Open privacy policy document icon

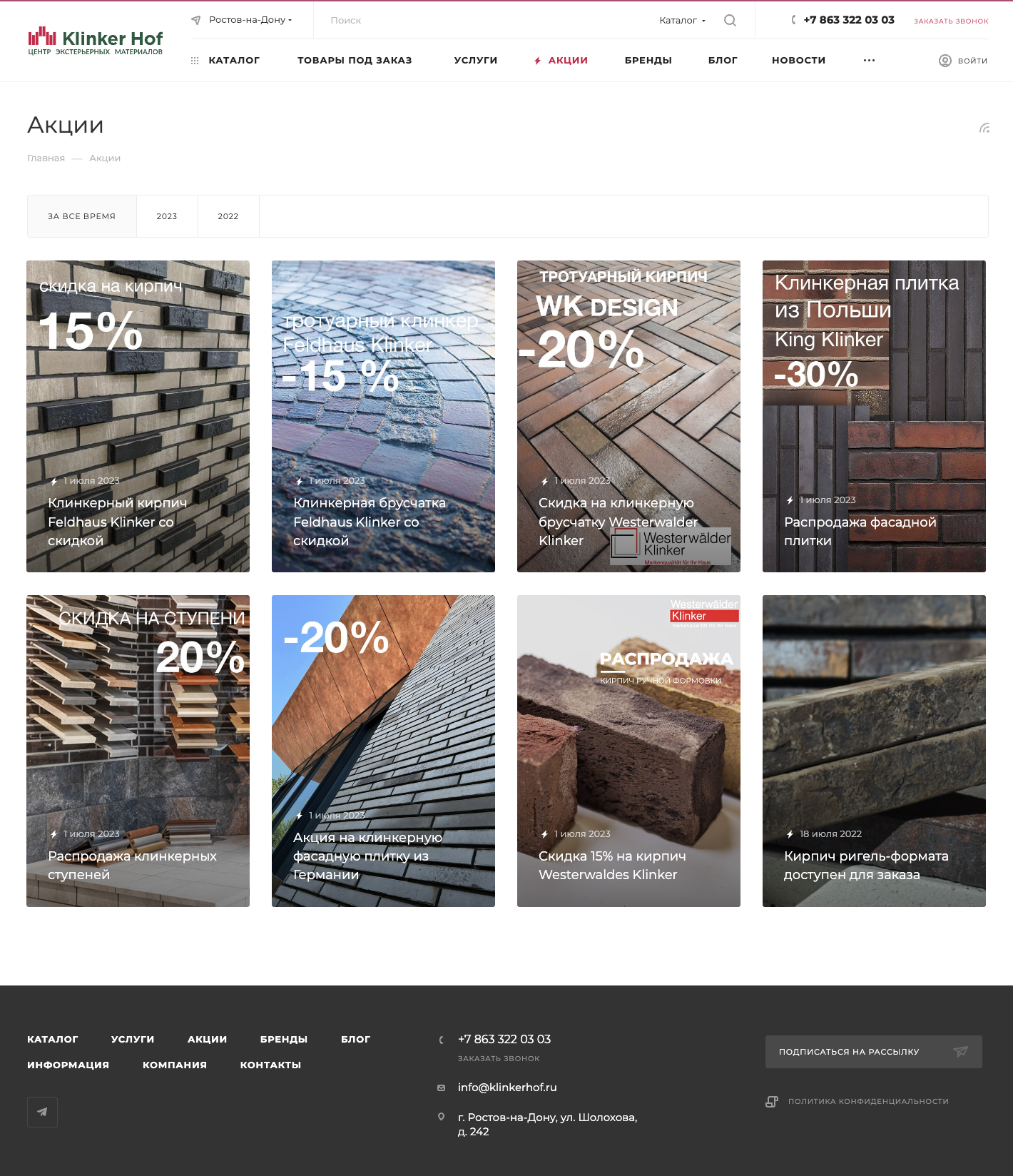point(772,1101)
